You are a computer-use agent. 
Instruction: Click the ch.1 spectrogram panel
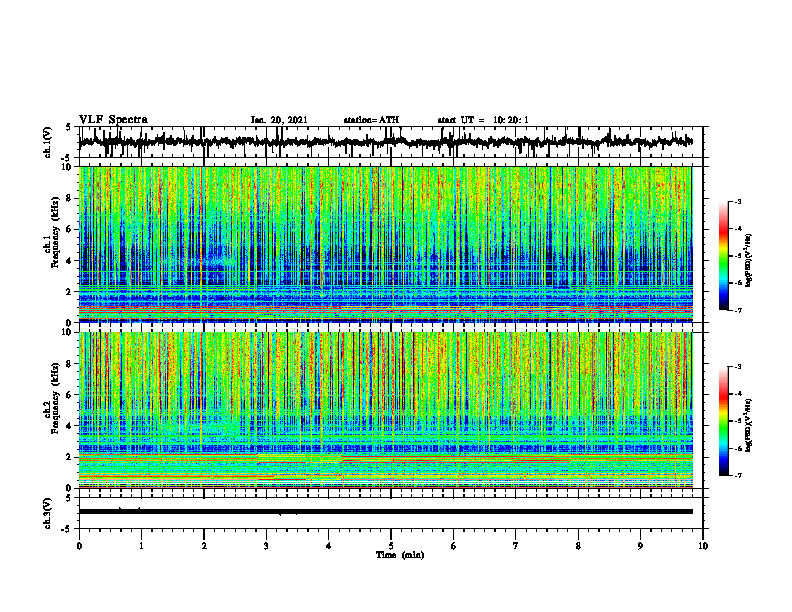[x=385, y=244]
